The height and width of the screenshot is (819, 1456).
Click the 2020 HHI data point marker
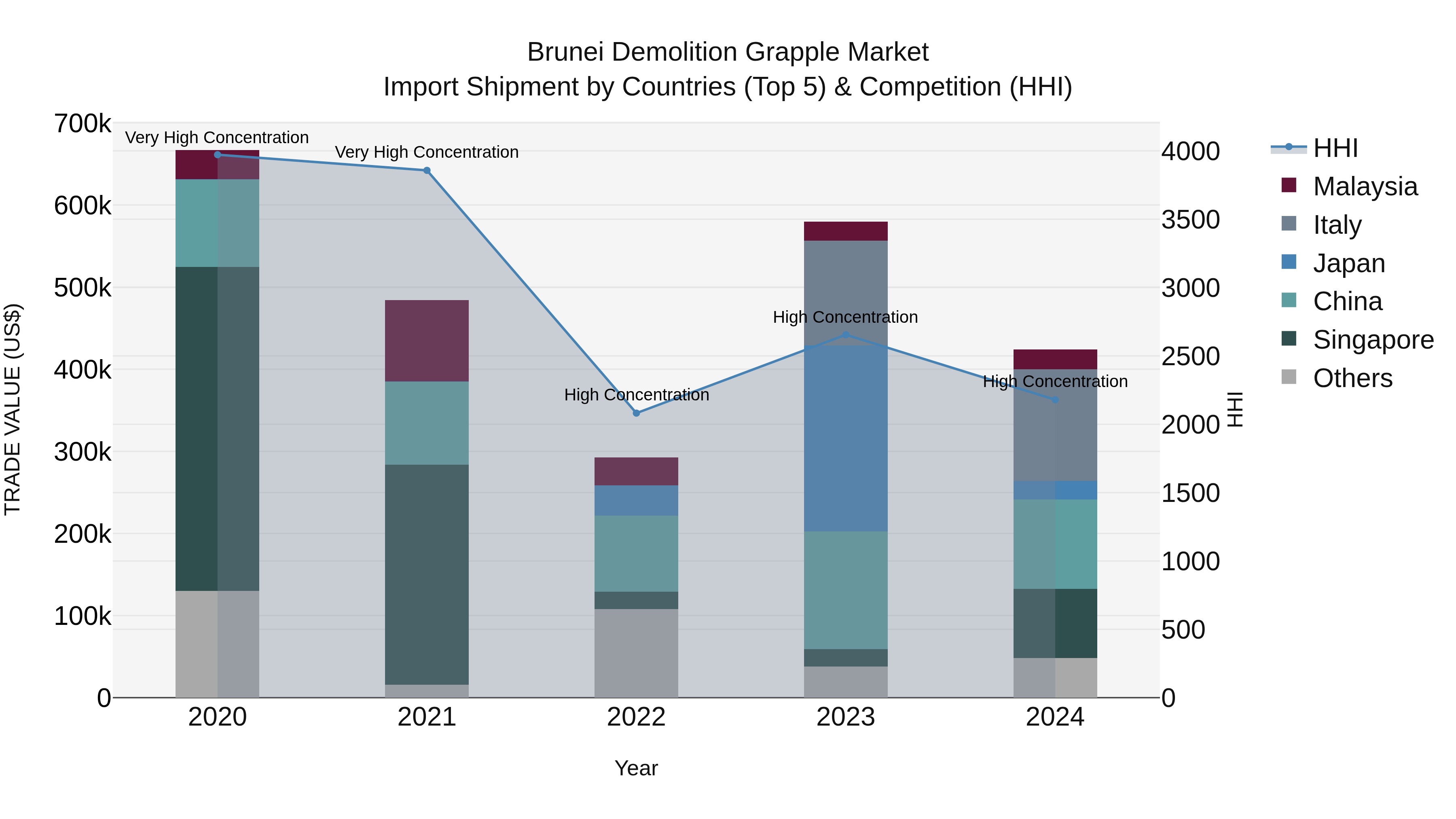tap(218, 155)
